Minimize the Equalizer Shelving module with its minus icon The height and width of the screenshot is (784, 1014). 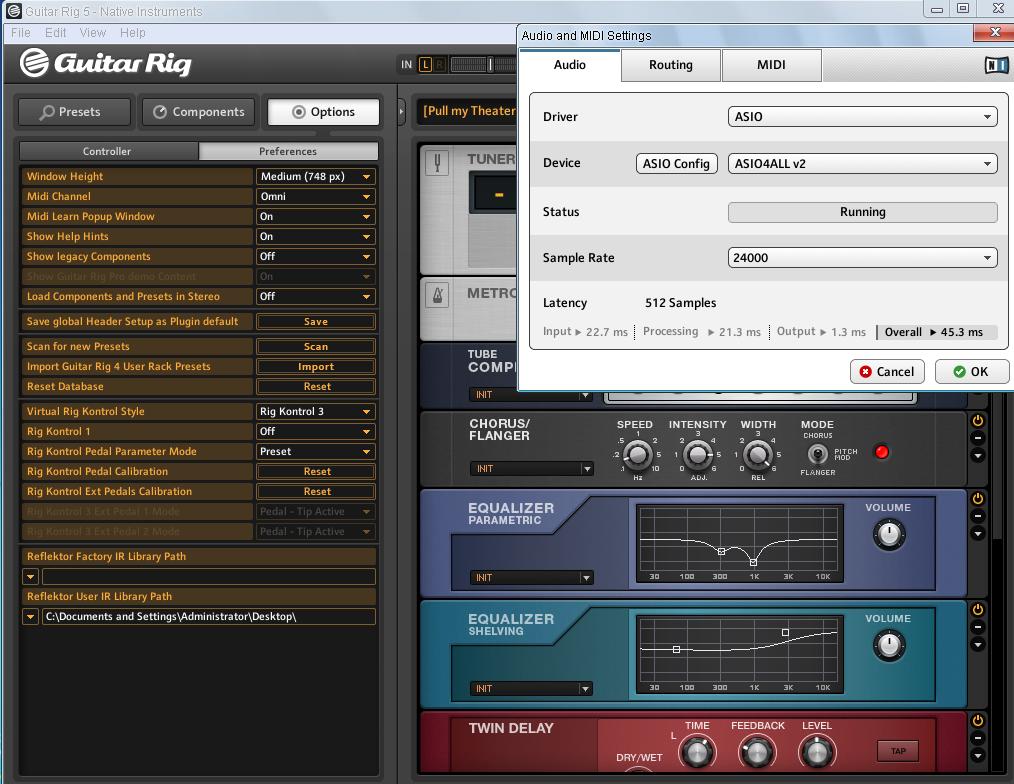978,627
